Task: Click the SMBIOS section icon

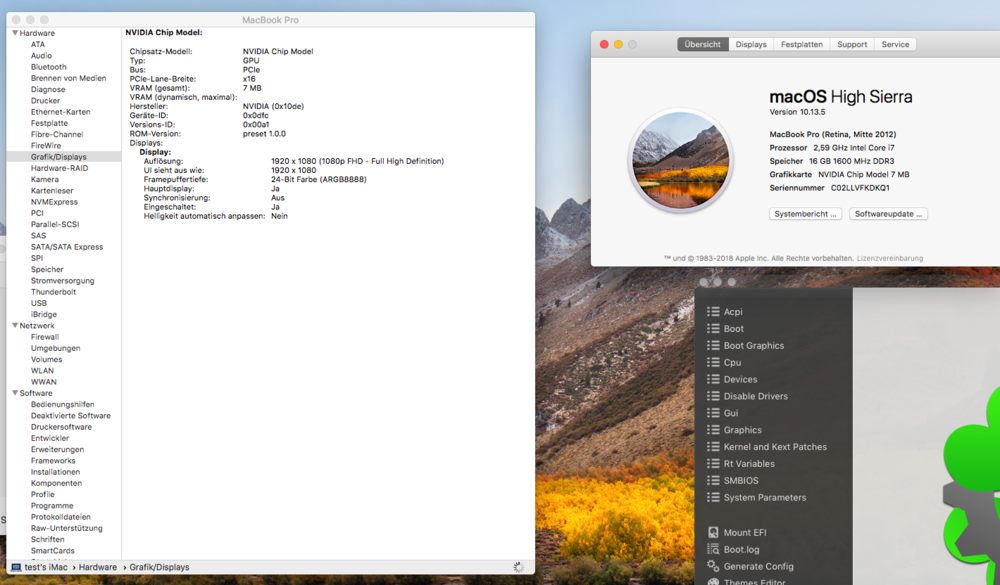Action: click(x=713, y=481)
